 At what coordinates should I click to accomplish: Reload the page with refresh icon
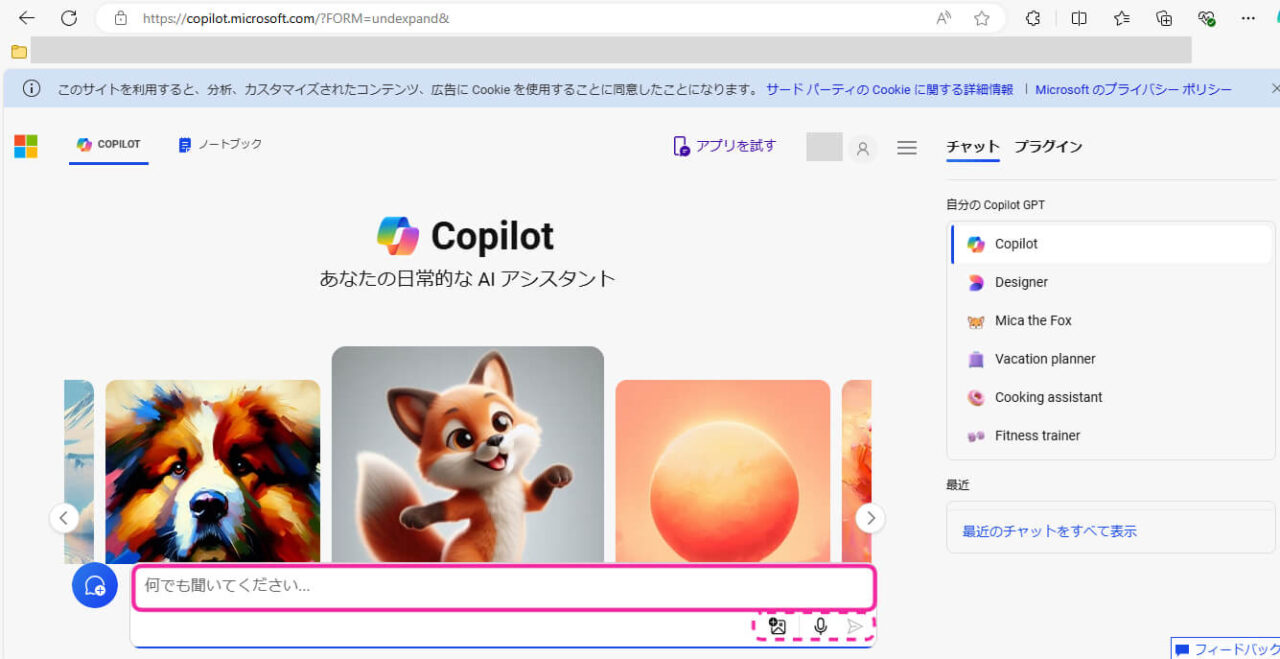[x=69, y=18]
